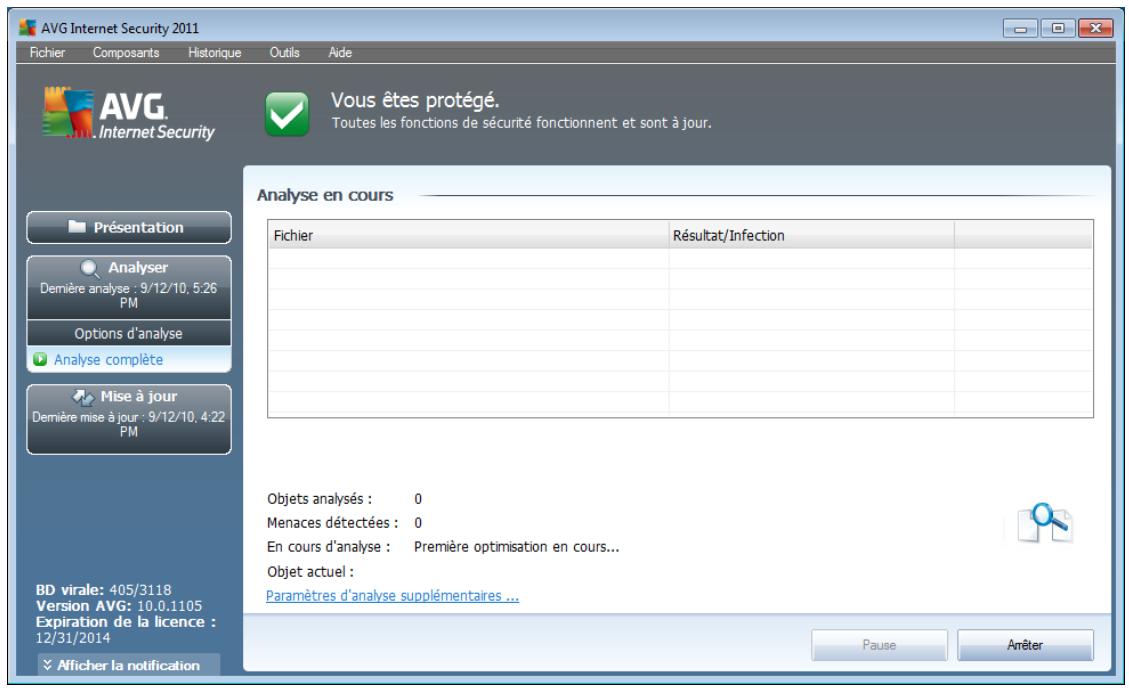Click the license expiration date 12/31/2014
This screenshot has width=1129, height=690.
click(73, 638)
